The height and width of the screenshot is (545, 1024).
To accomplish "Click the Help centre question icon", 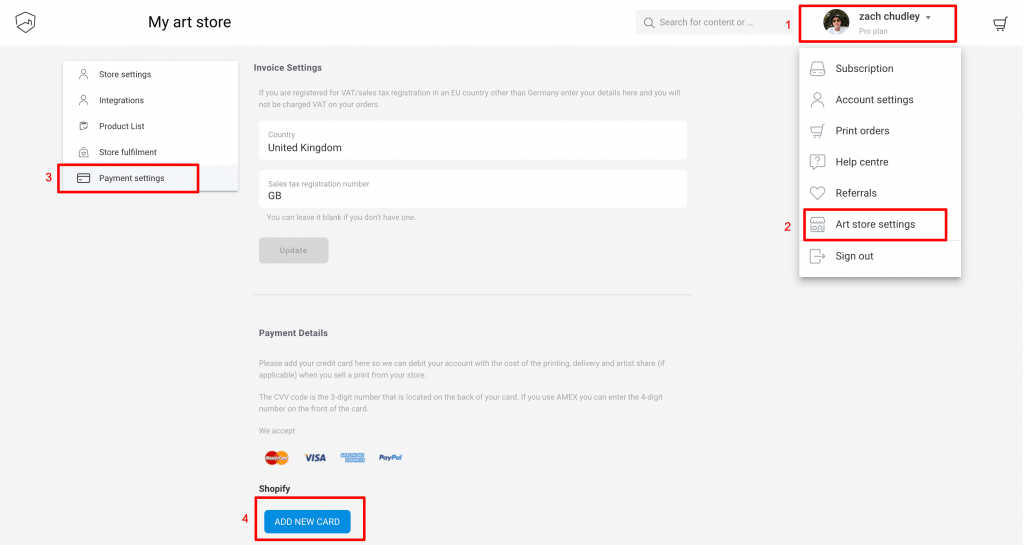I will (817, 162).
